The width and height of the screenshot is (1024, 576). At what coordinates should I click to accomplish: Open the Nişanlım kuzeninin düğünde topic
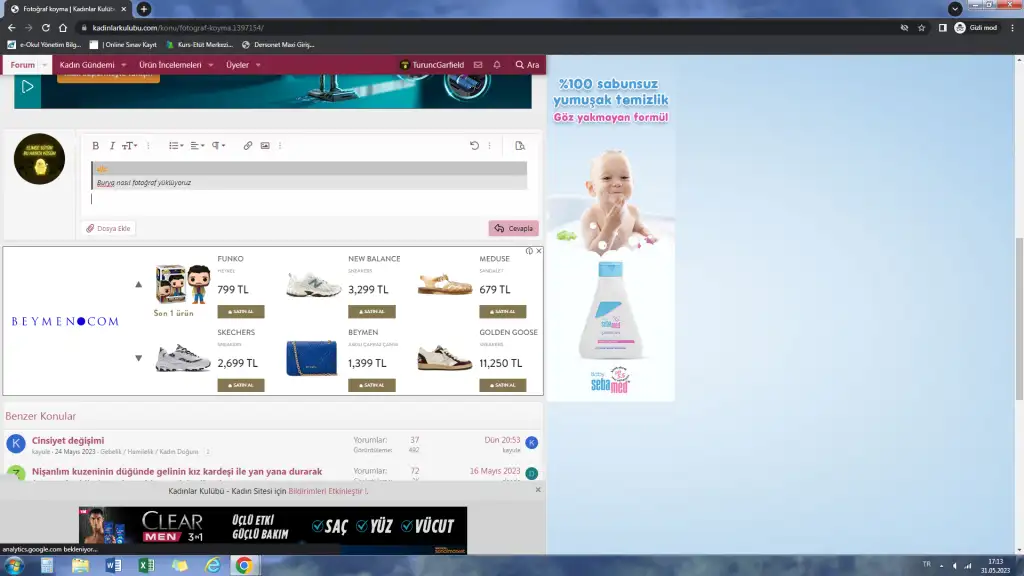(177, 472)
